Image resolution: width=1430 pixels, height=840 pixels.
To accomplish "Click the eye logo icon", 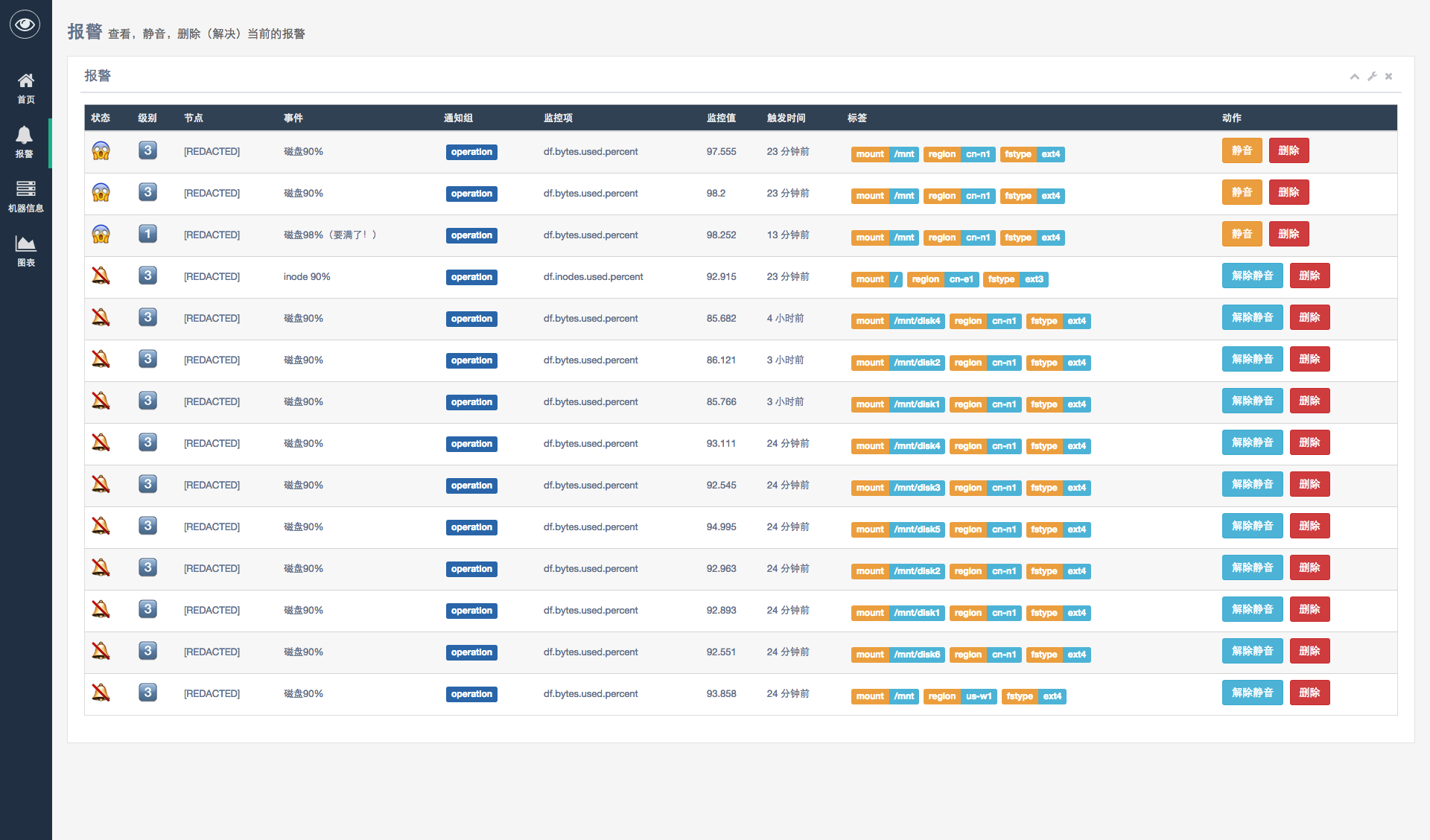I will coord(25,25).
